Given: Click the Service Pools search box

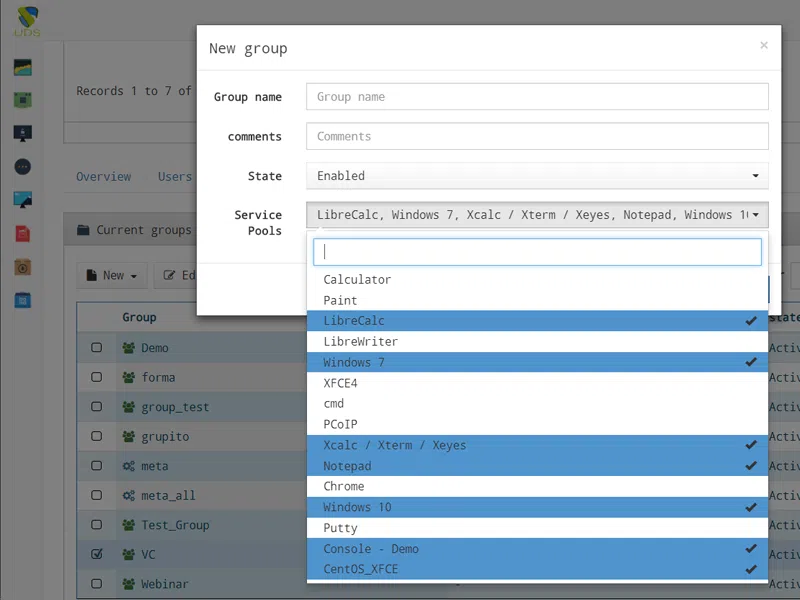Looking at the screenshot, I should [537, 252].
